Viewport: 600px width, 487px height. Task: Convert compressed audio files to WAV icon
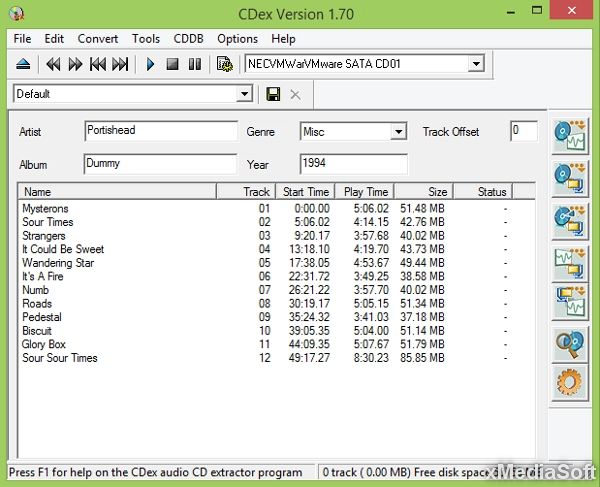[x=570, y=301]
